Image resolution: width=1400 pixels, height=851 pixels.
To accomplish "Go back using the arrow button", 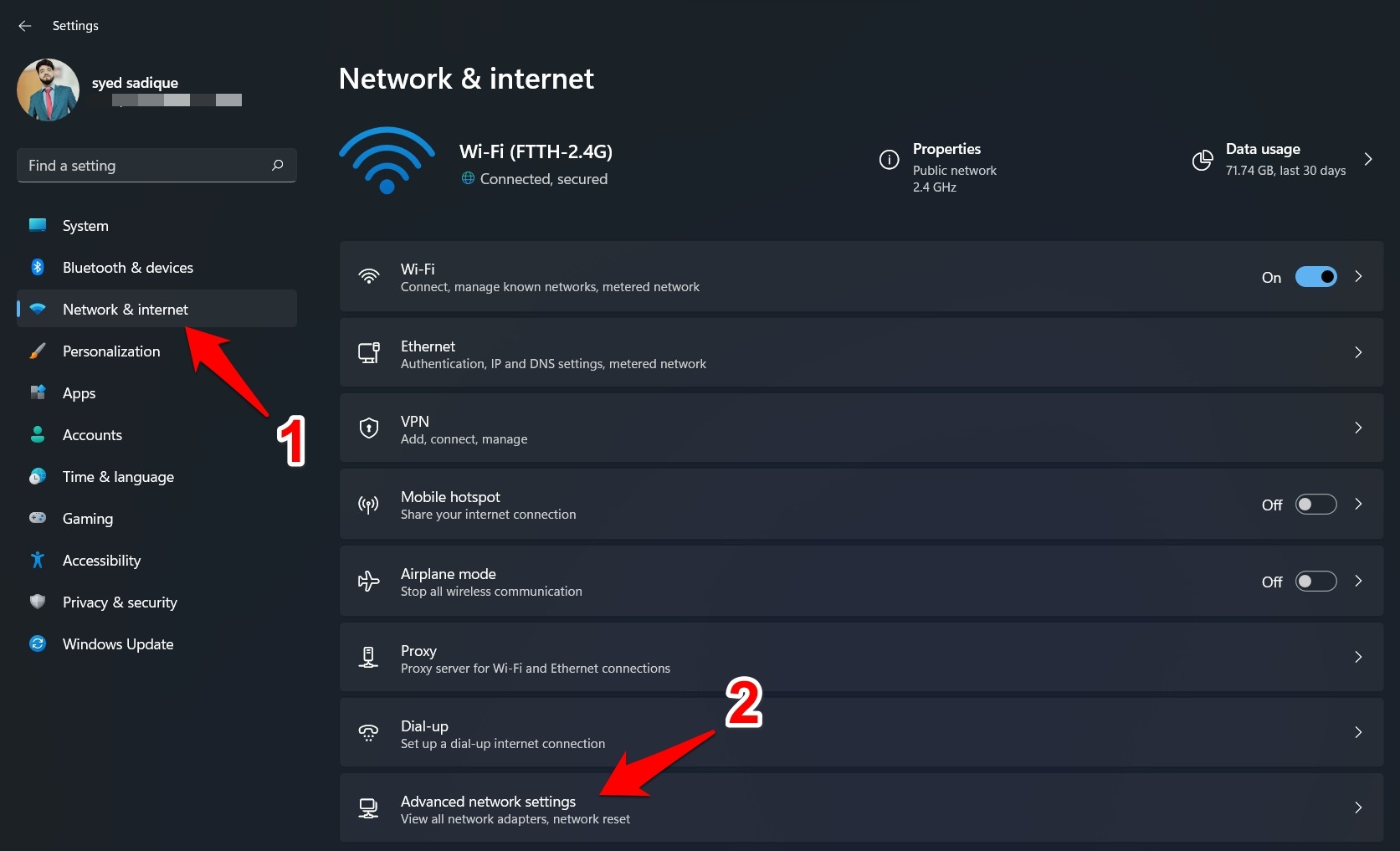I will click(x=24, y=25).
